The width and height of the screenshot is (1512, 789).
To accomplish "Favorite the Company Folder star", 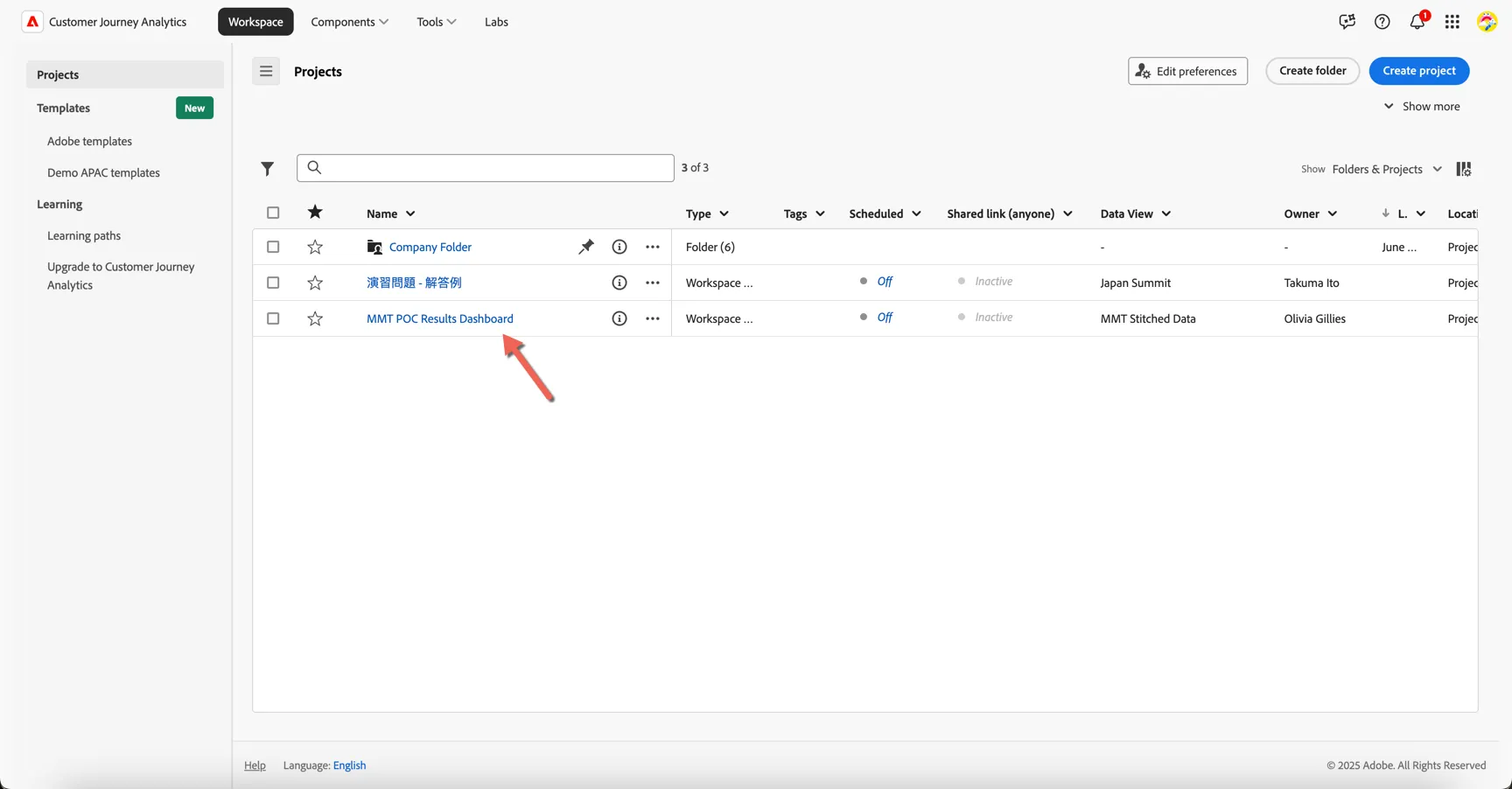I will coord(315,247).
